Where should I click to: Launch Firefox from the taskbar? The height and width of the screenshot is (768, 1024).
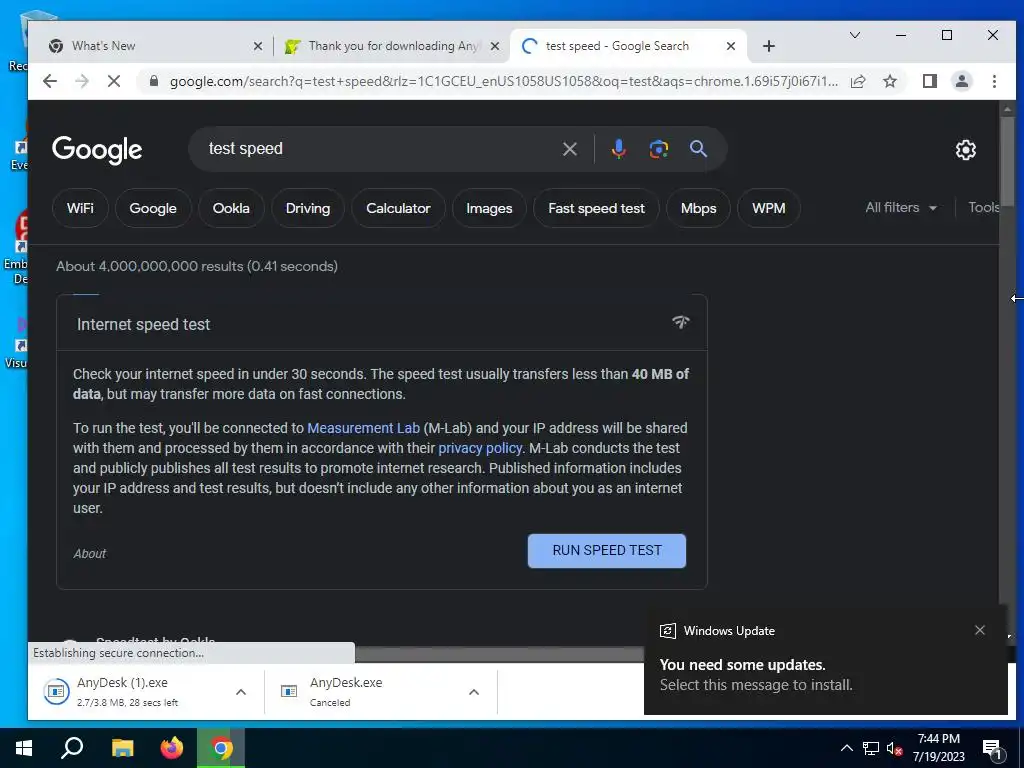(172, 748)
